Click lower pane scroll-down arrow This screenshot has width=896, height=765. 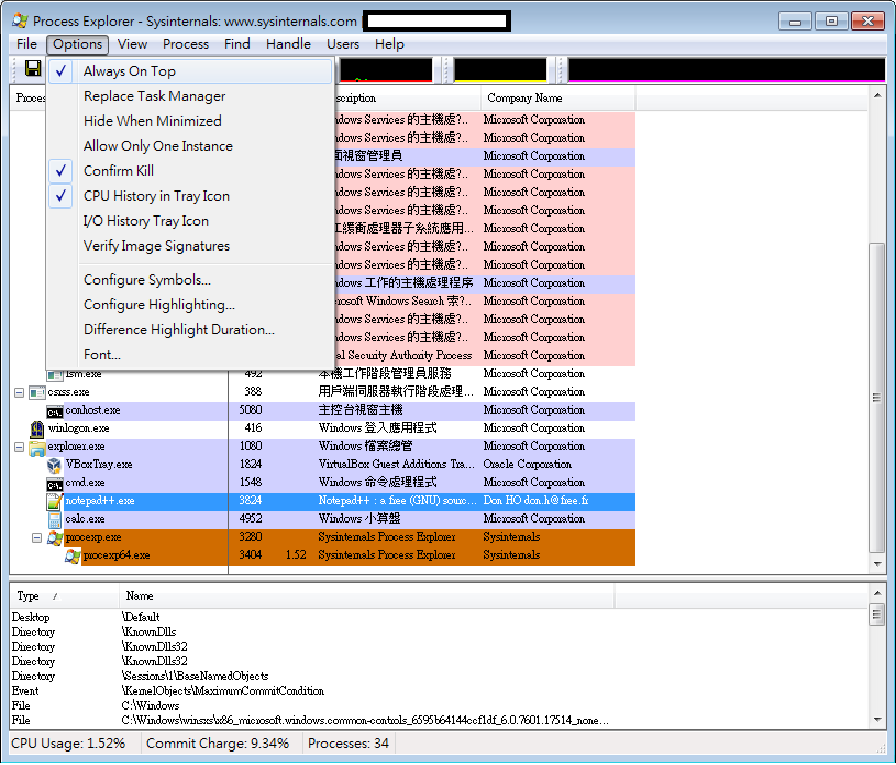878,721
